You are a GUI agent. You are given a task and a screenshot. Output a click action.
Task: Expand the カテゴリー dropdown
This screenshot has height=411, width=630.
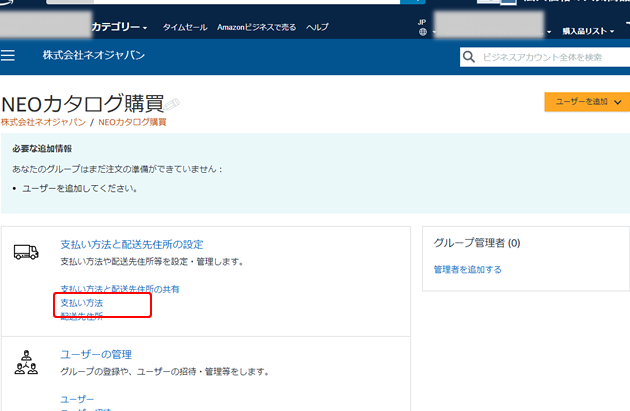119,27
